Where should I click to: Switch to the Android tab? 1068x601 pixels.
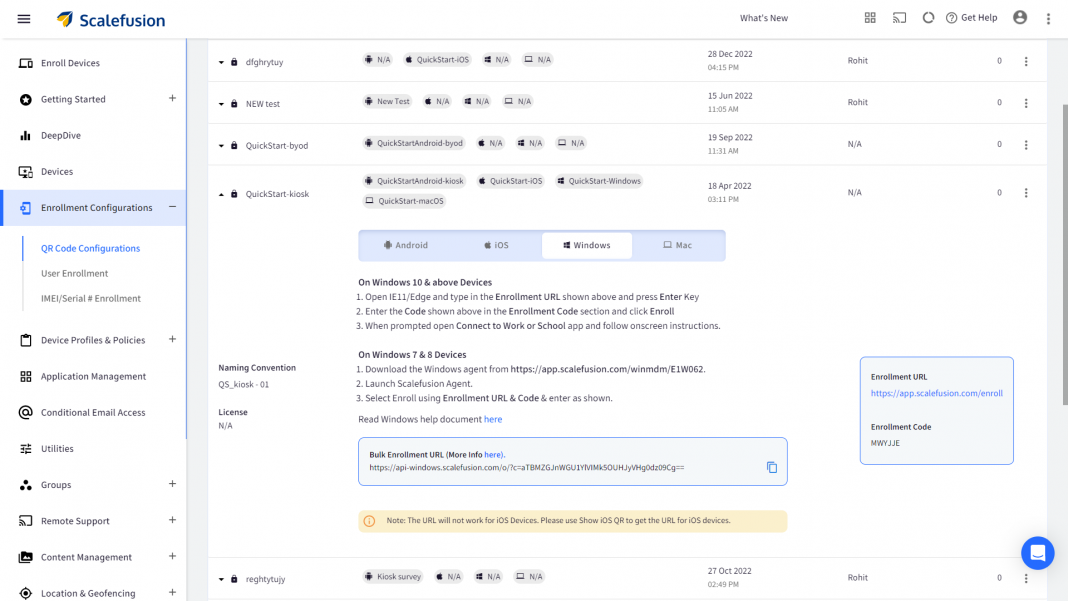(406, 245)
